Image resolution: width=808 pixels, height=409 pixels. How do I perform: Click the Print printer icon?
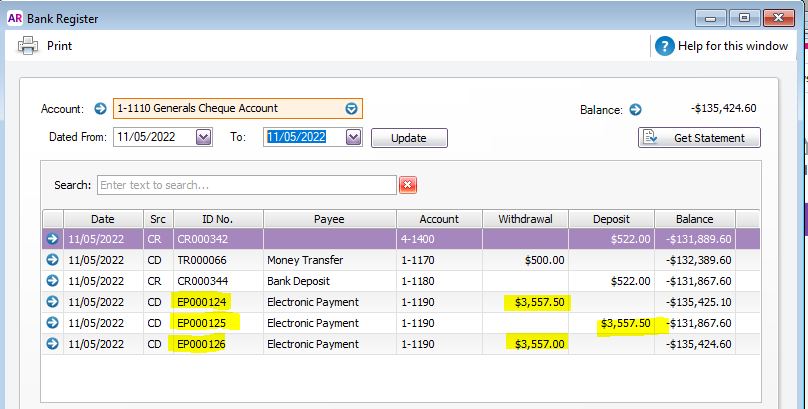[28, 45]
